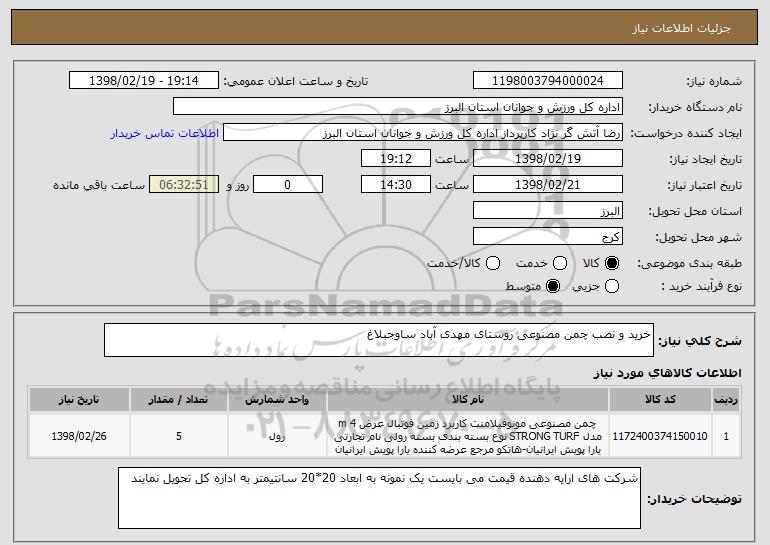Click the شماره نیاز label

click(714, 81)
